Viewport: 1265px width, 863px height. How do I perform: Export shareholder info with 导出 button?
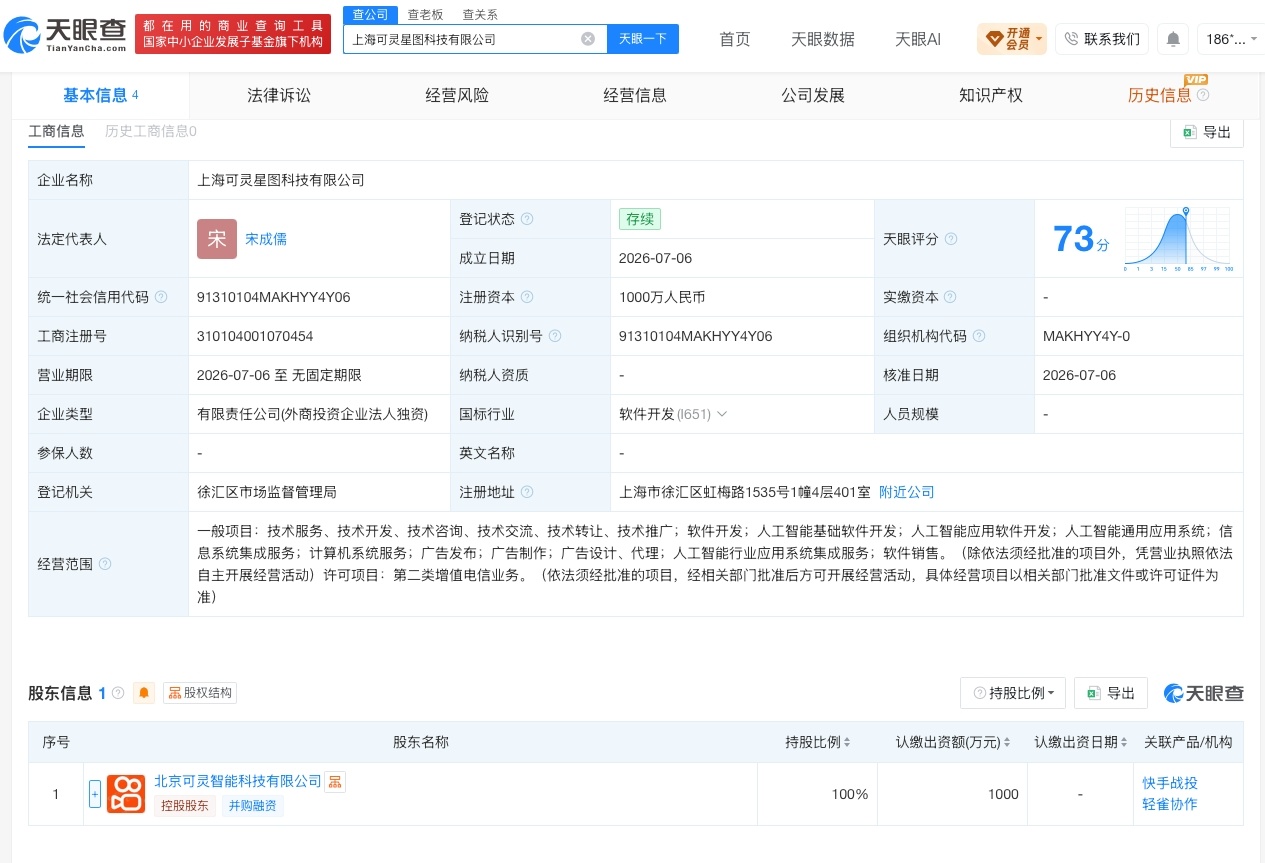tap(1111, 693)
